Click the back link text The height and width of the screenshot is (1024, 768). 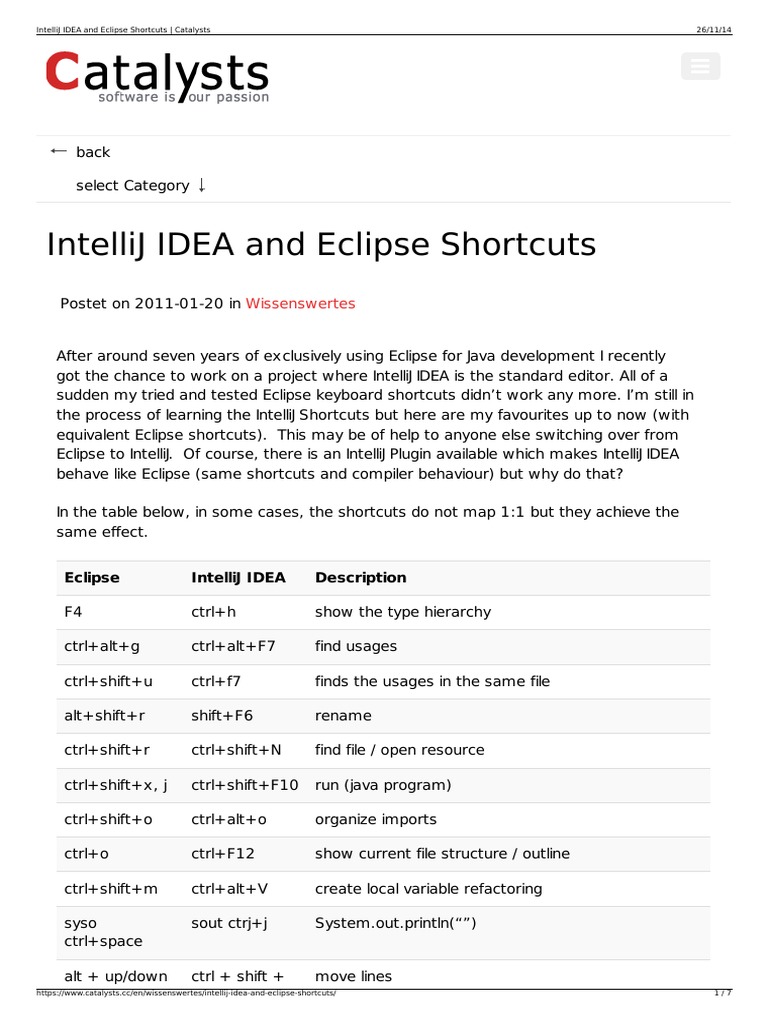click(x=93, y=152)
